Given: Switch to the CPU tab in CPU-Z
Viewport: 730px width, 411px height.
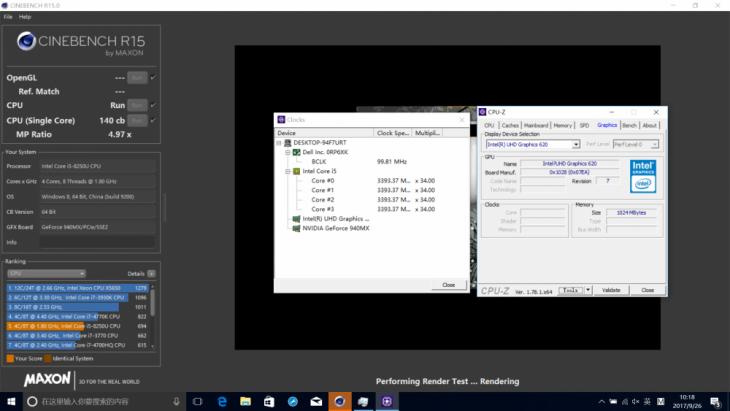Looking at the screenshot, I should [489, 126].
